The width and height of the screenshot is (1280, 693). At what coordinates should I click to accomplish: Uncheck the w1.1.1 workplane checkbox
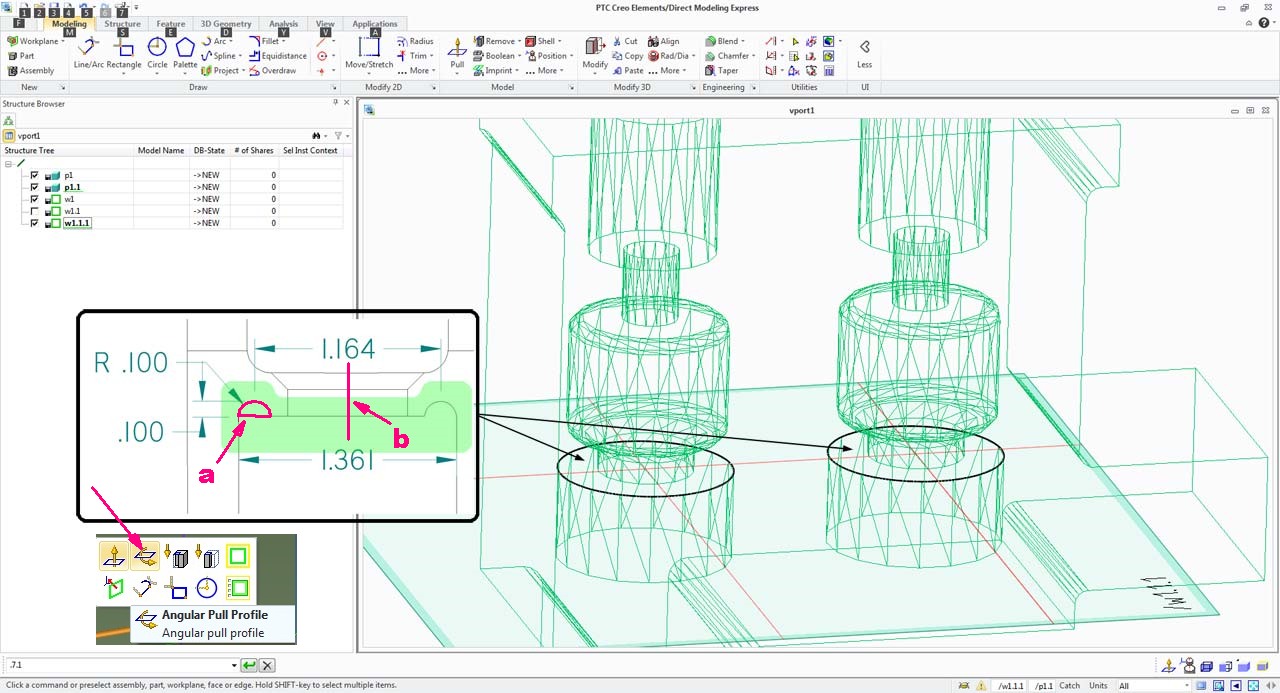pos(35,223)
